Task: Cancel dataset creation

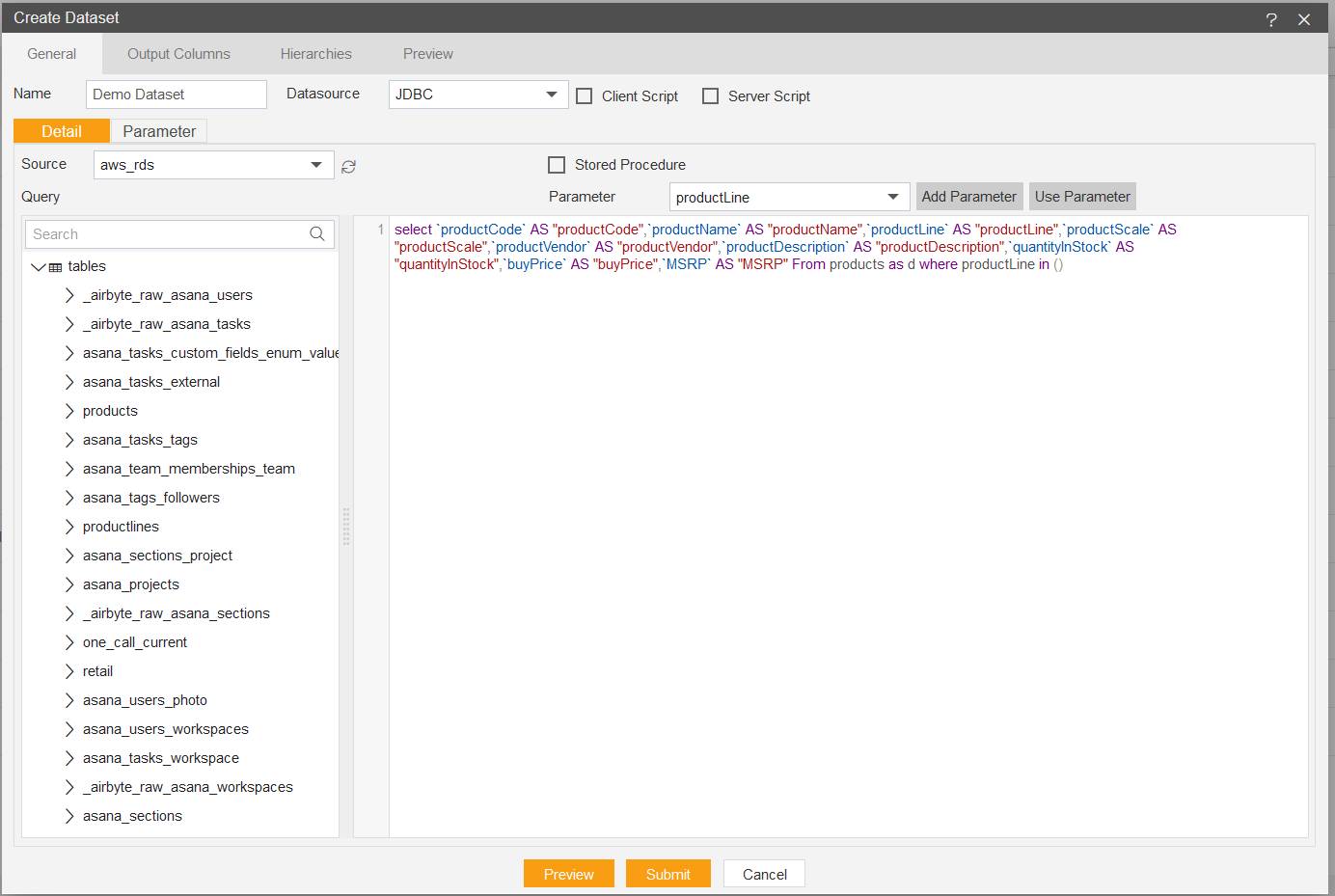Action: 765,874
